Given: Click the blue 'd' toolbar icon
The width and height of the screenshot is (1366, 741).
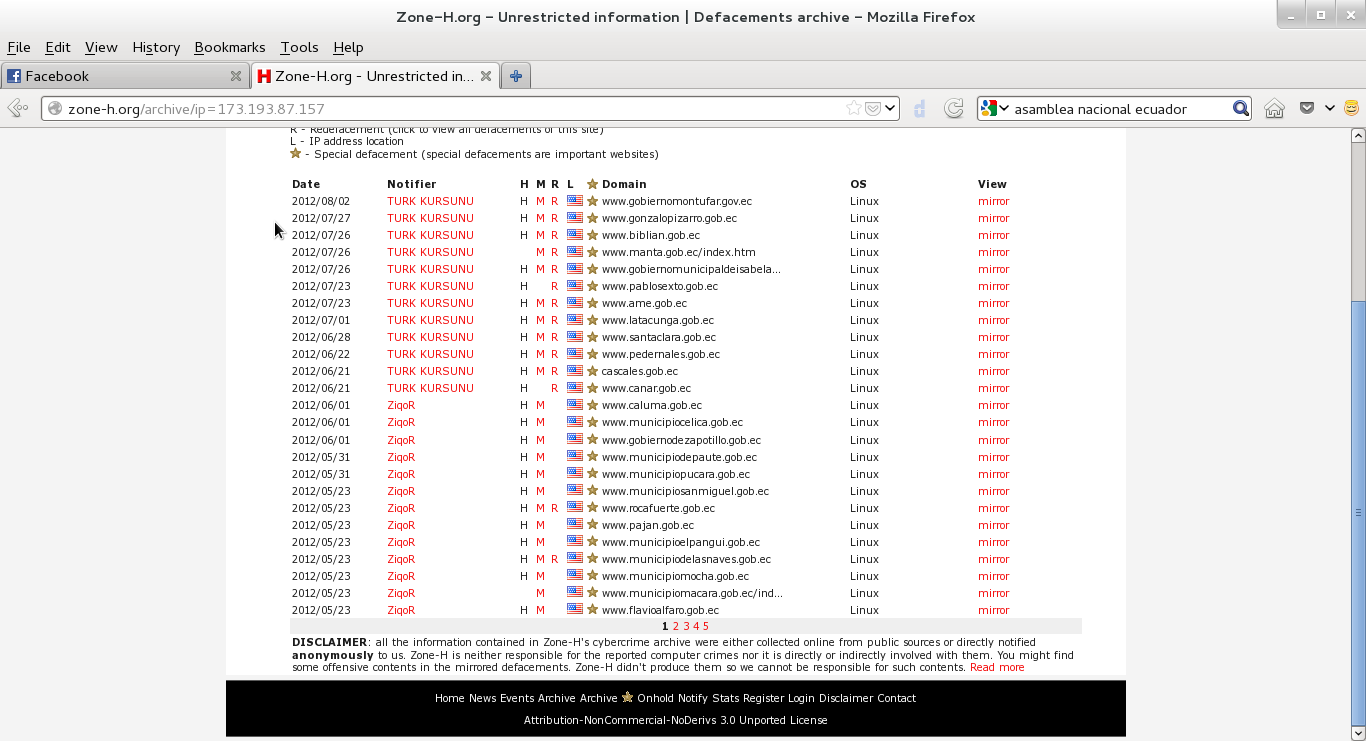Looking at the screenshot, I should [920, 108].
